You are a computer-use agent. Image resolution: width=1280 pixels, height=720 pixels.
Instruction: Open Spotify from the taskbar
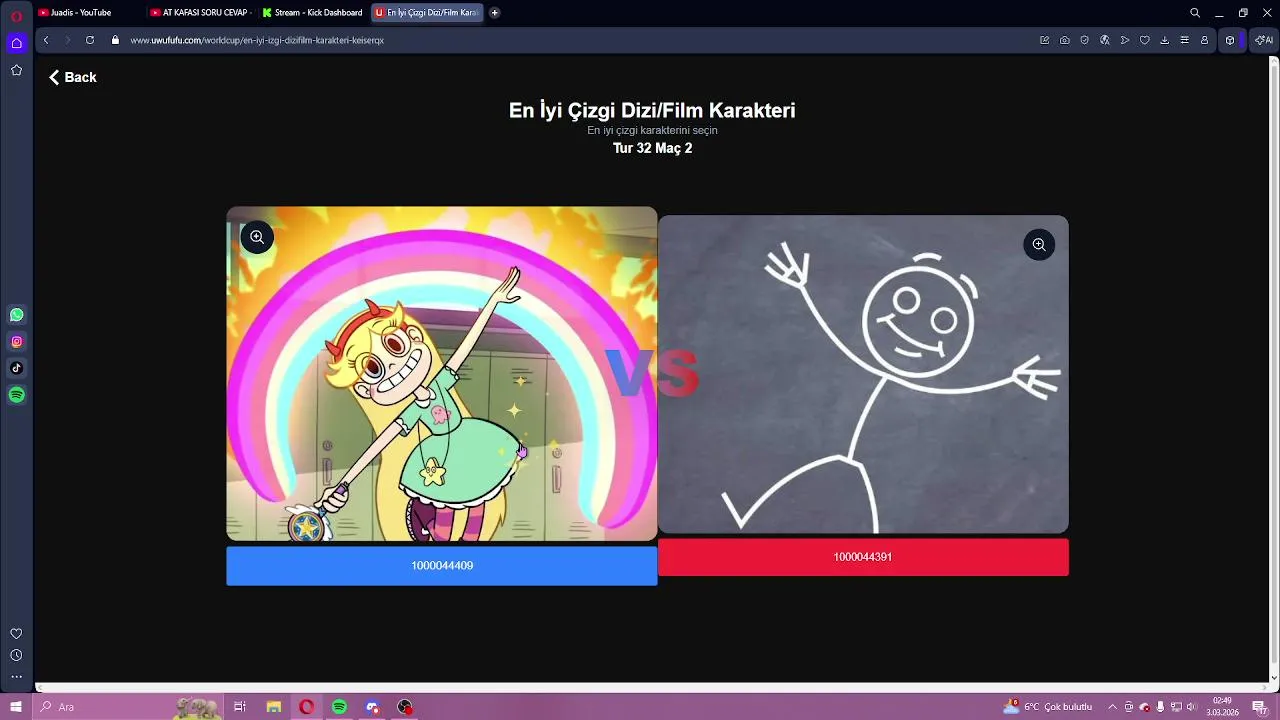[339, 707]
